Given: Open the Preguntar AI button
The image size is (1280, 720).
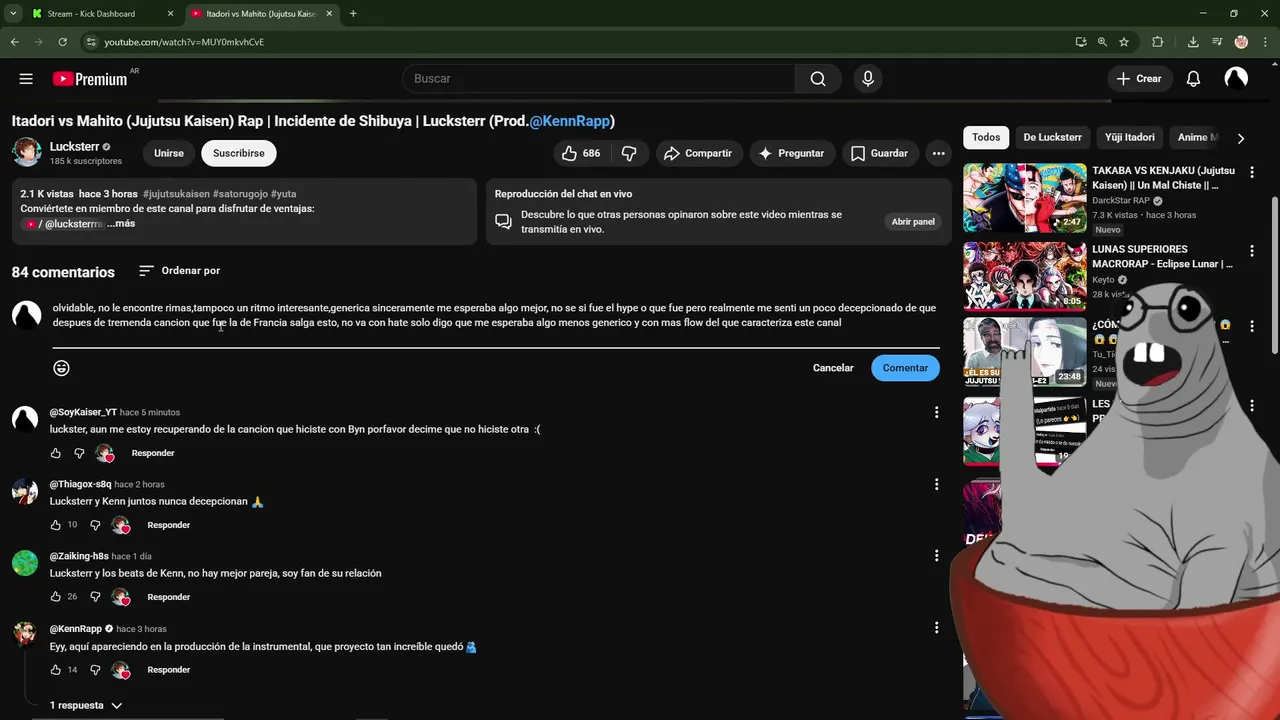Looking at the screenshot, I should [791, 153].
